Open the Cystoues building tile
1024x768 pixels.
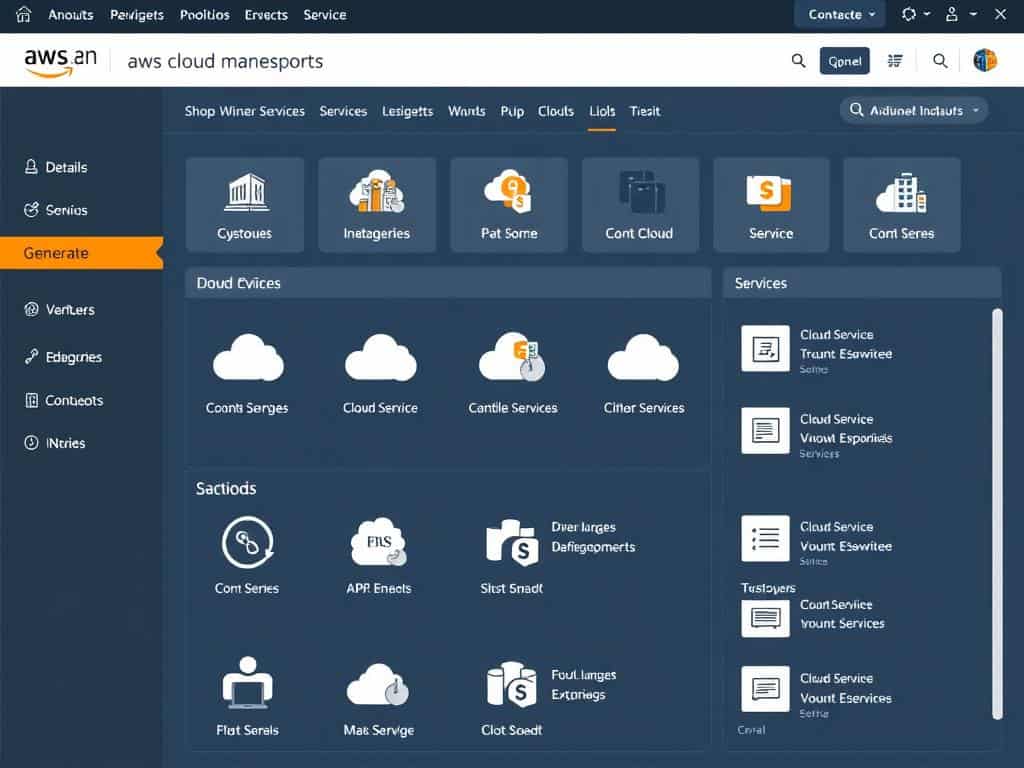[245, 204]
